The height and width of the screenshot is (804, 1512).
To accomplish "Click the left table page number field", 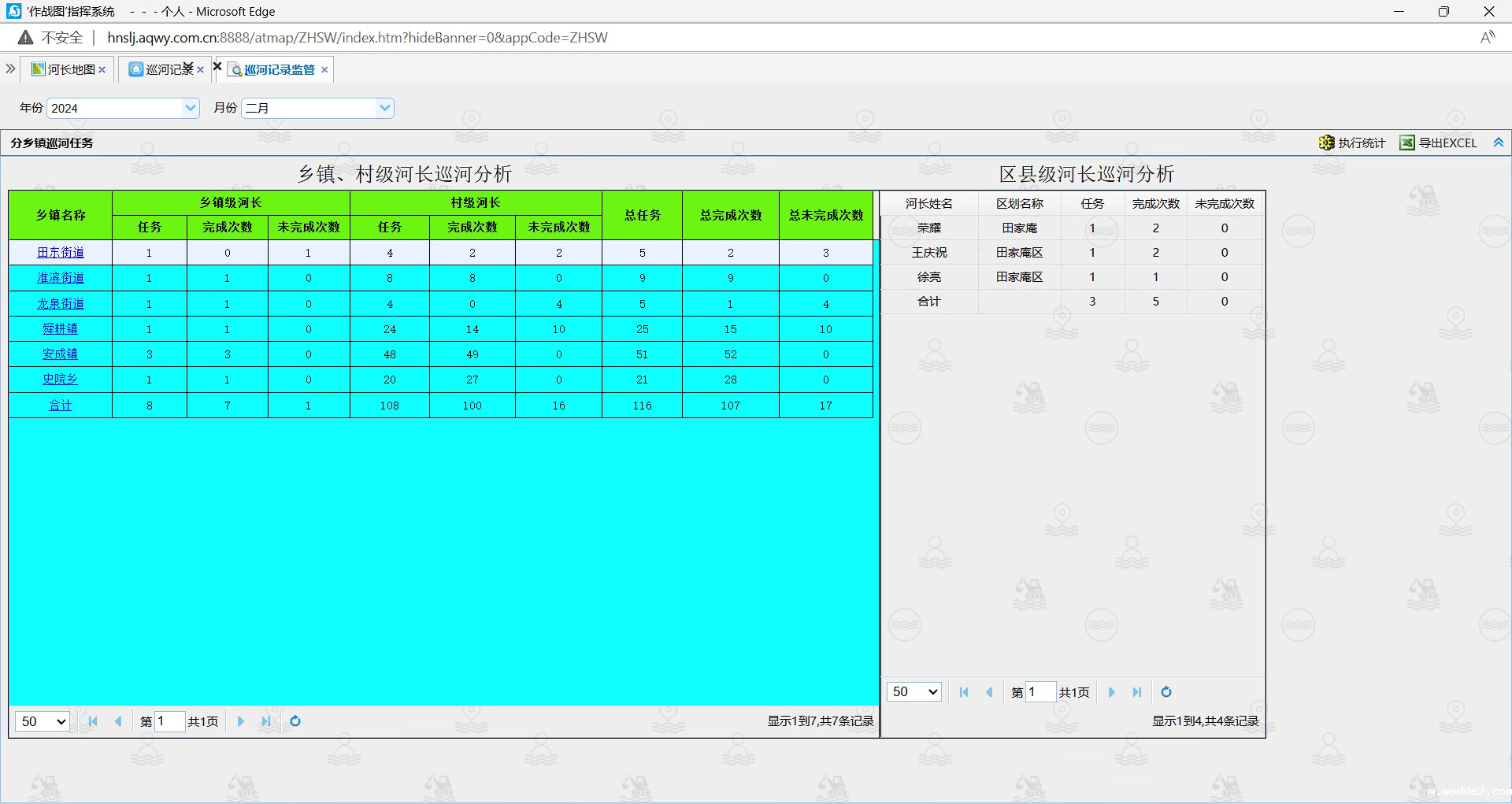I will [169, 721].
